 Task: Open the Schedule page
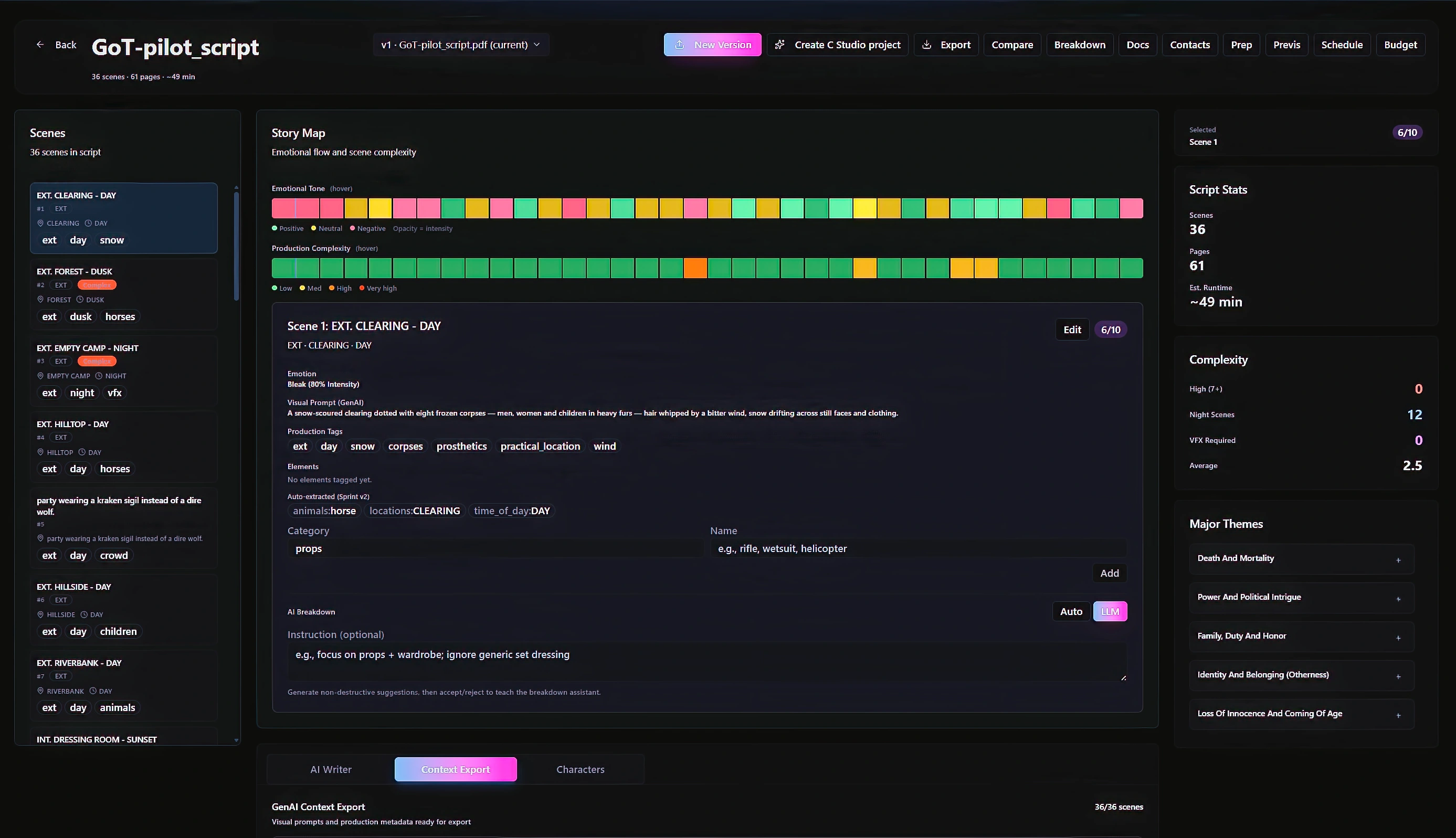[x=1342, y=44]
